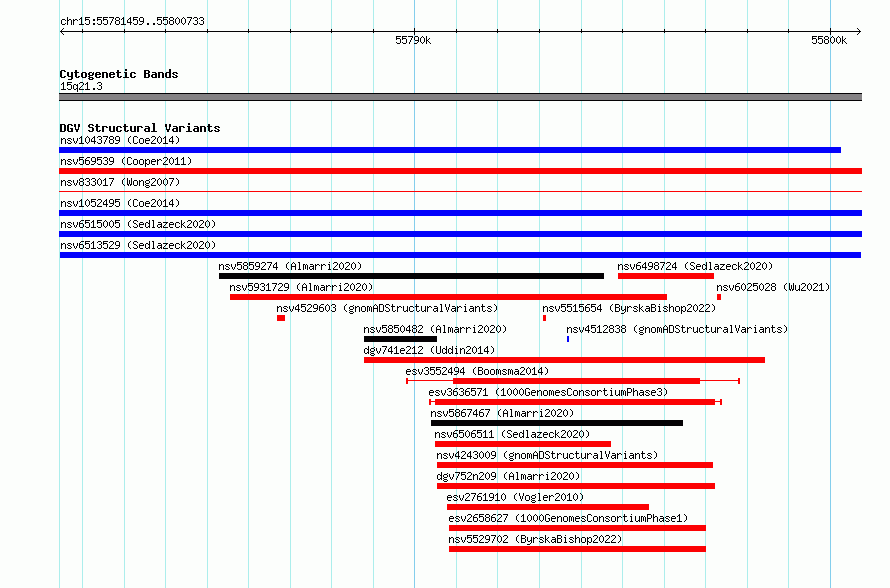
Task: Open the nsv6498724 (Sedlazeck2020) label
Action: [x=695, y=266]
